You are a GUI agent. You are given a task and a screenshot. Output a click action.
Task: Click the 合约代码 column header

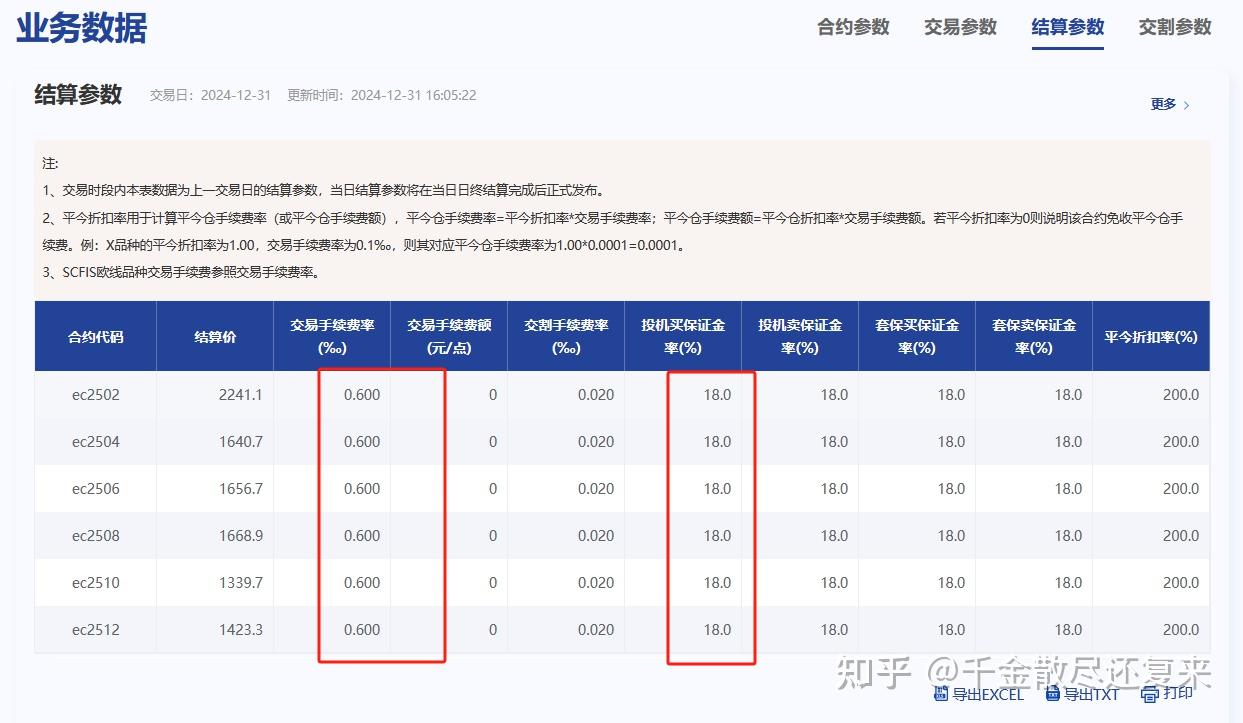[96, 337]
